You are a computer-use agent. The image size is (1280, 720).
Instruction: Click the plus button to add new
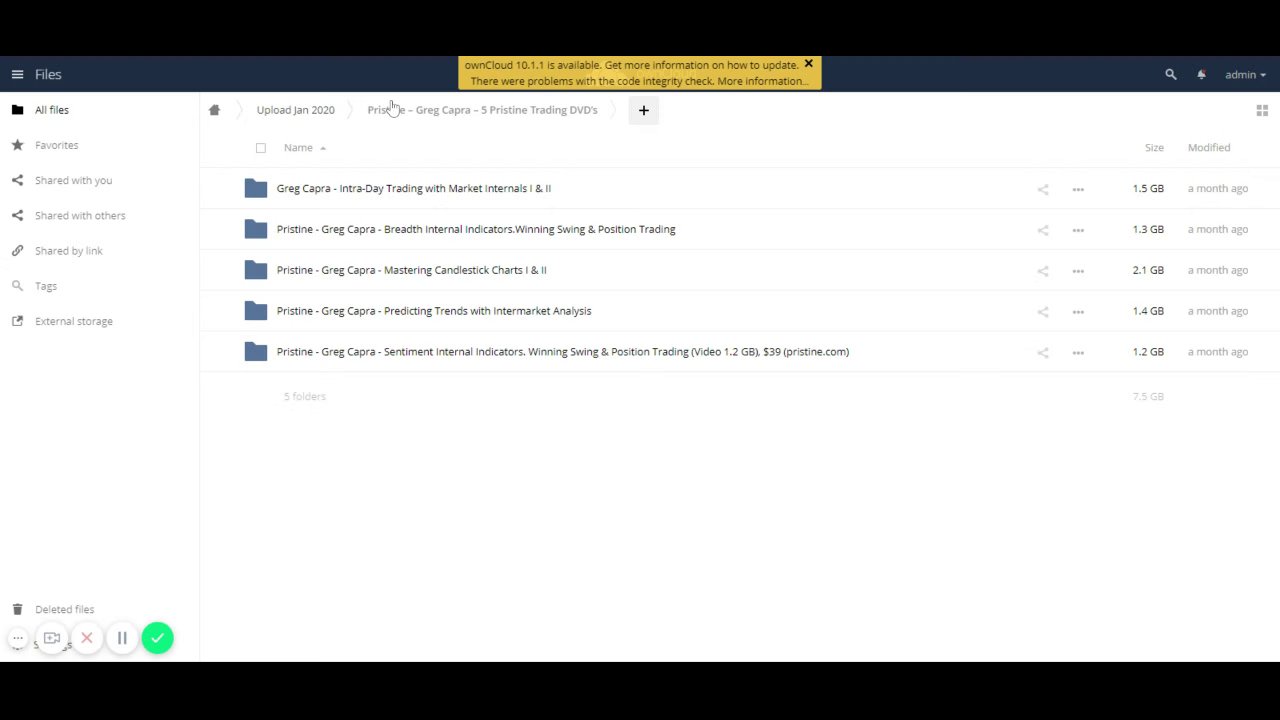[644, 110]
